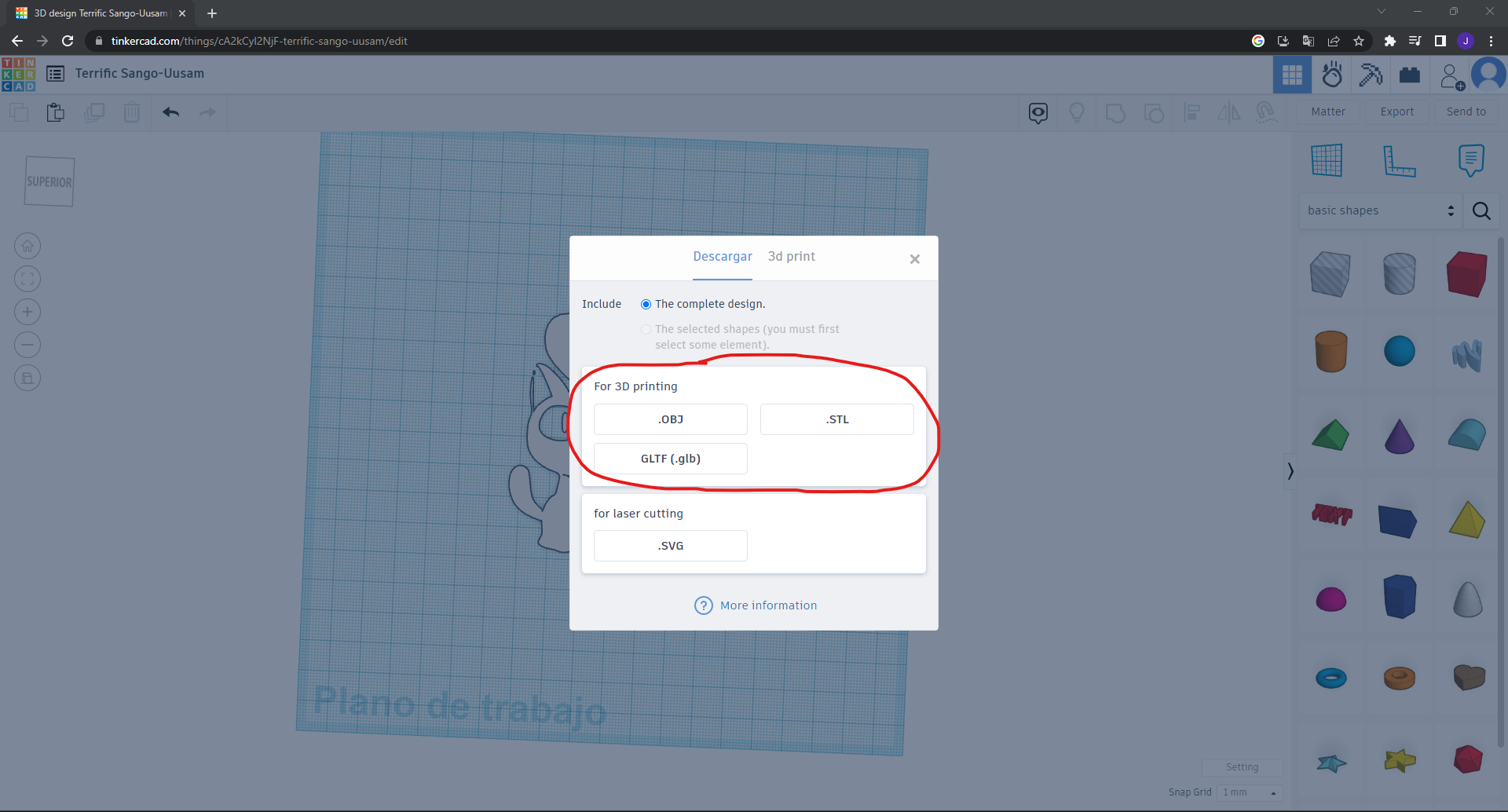Click the Duplicate toolbar icon
The height and width of the screenshot is (812, 1508).
94,112
